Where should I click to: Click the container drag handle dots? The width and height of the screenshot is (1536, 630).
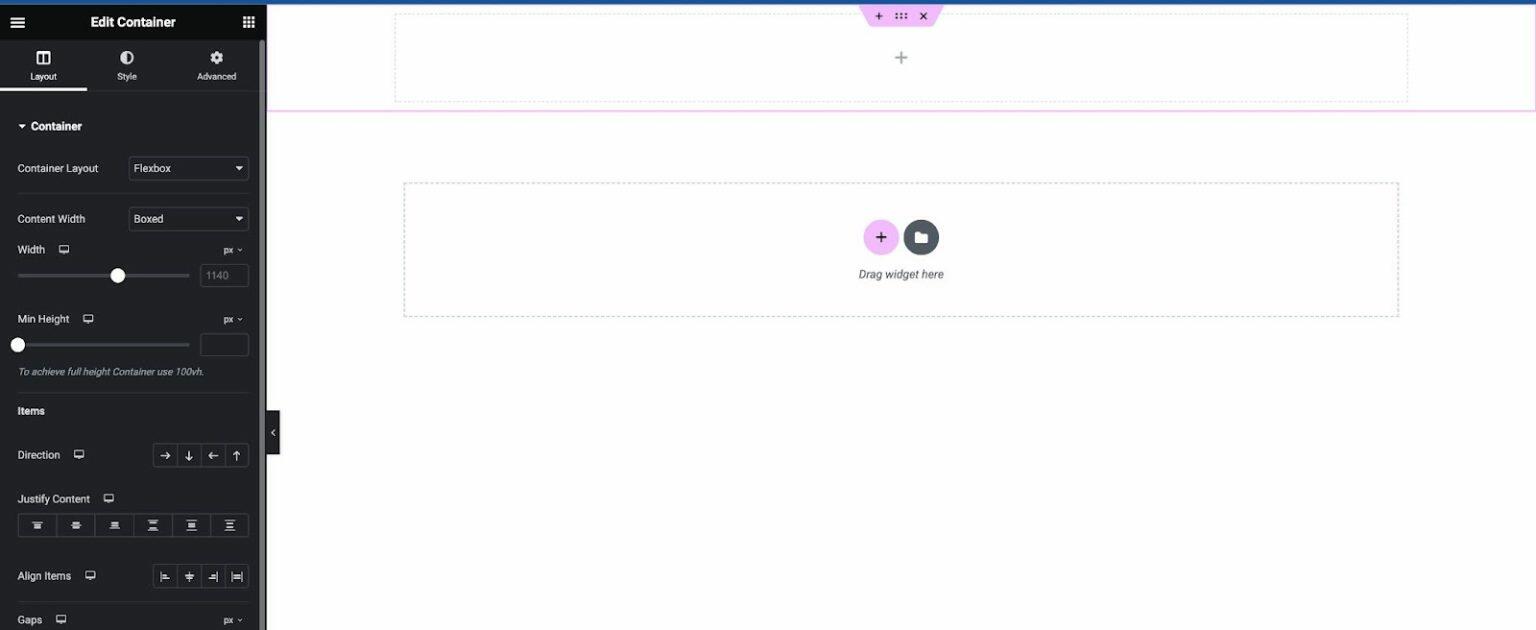tap(900, 15)
